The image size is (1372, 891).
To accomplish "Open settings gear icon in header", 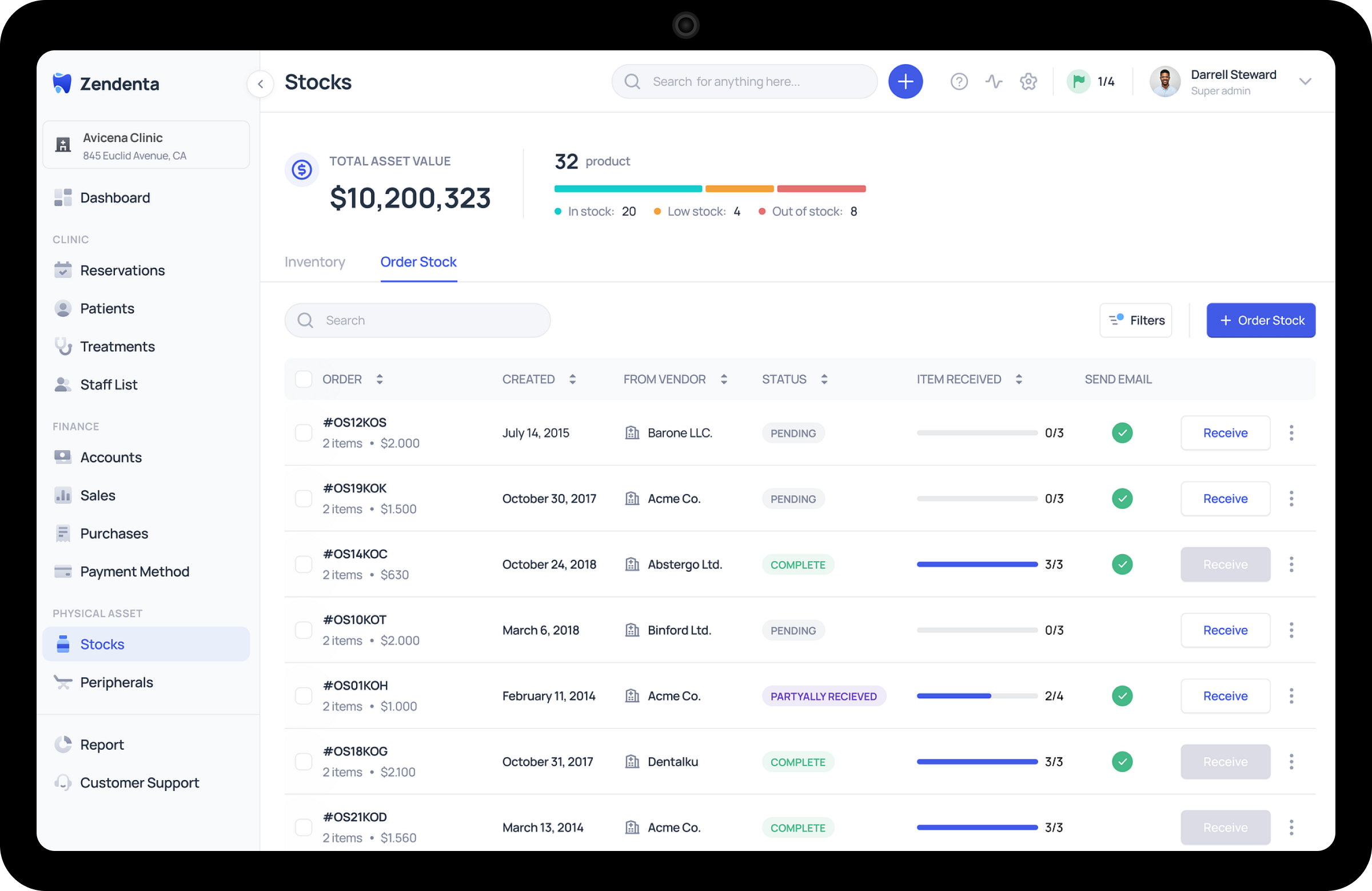I will click(1028, 82).
